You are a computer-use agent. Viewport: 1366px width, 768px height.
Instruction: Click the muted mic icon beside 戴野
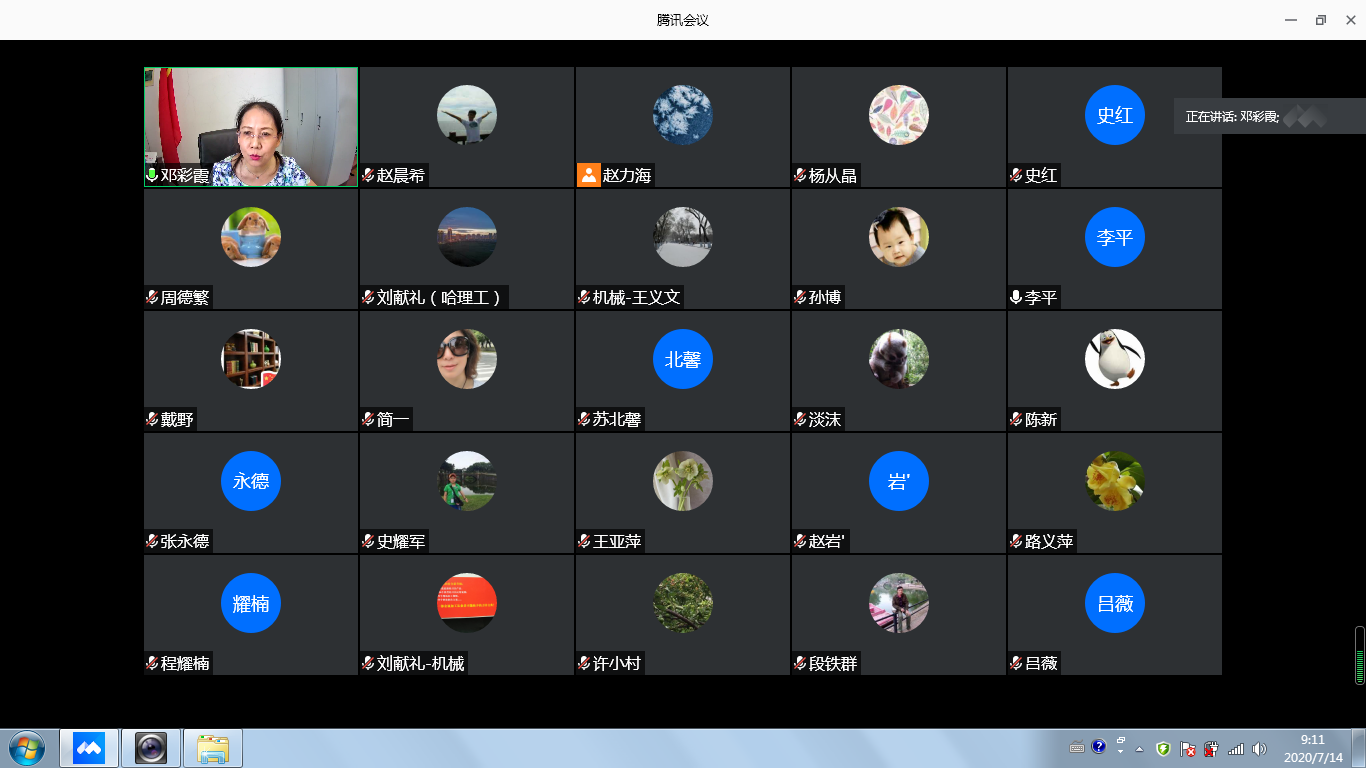click(x=152, y=419)
